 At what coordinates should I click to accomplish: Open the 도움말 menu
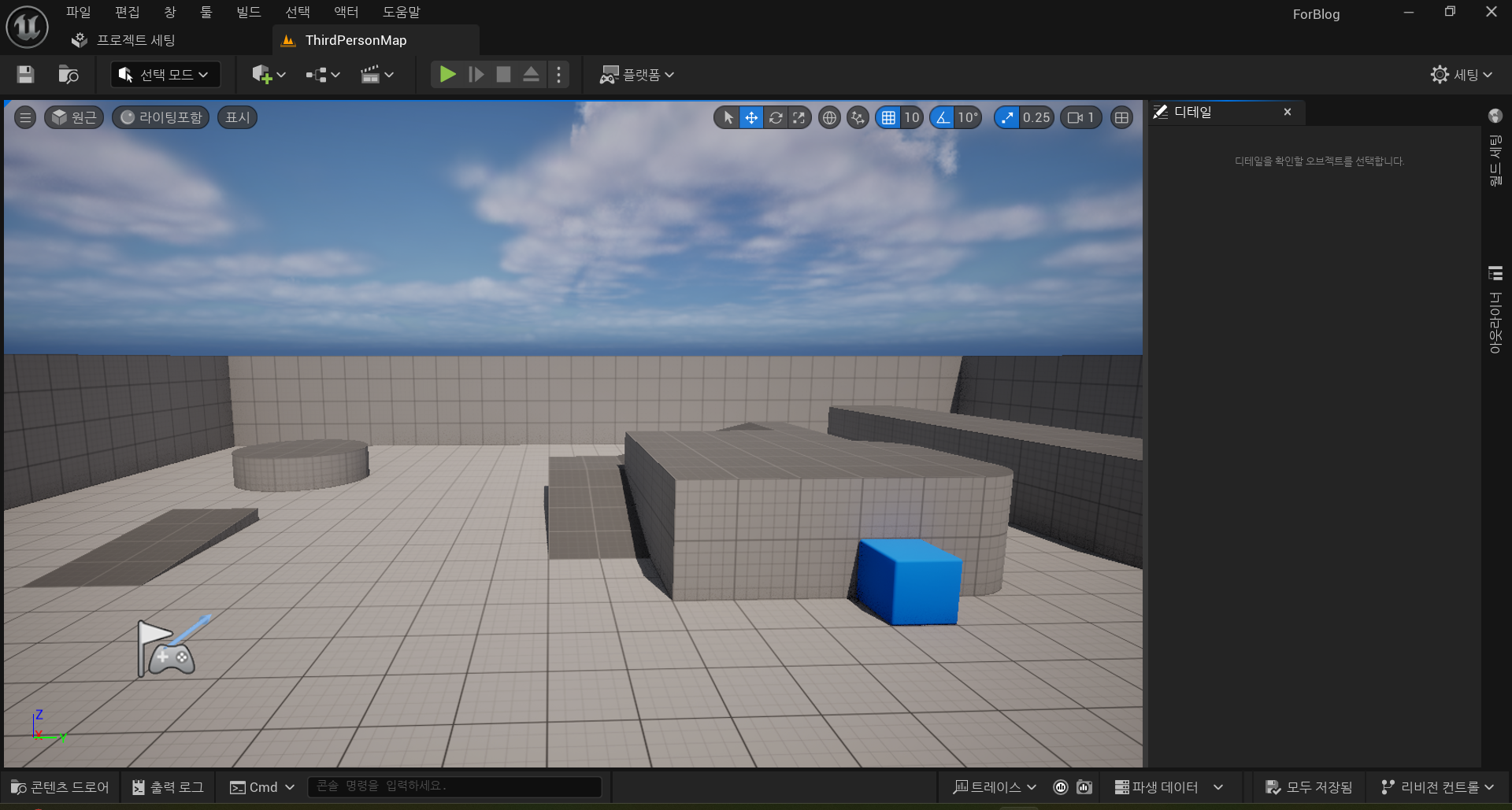tap(402, 12)
